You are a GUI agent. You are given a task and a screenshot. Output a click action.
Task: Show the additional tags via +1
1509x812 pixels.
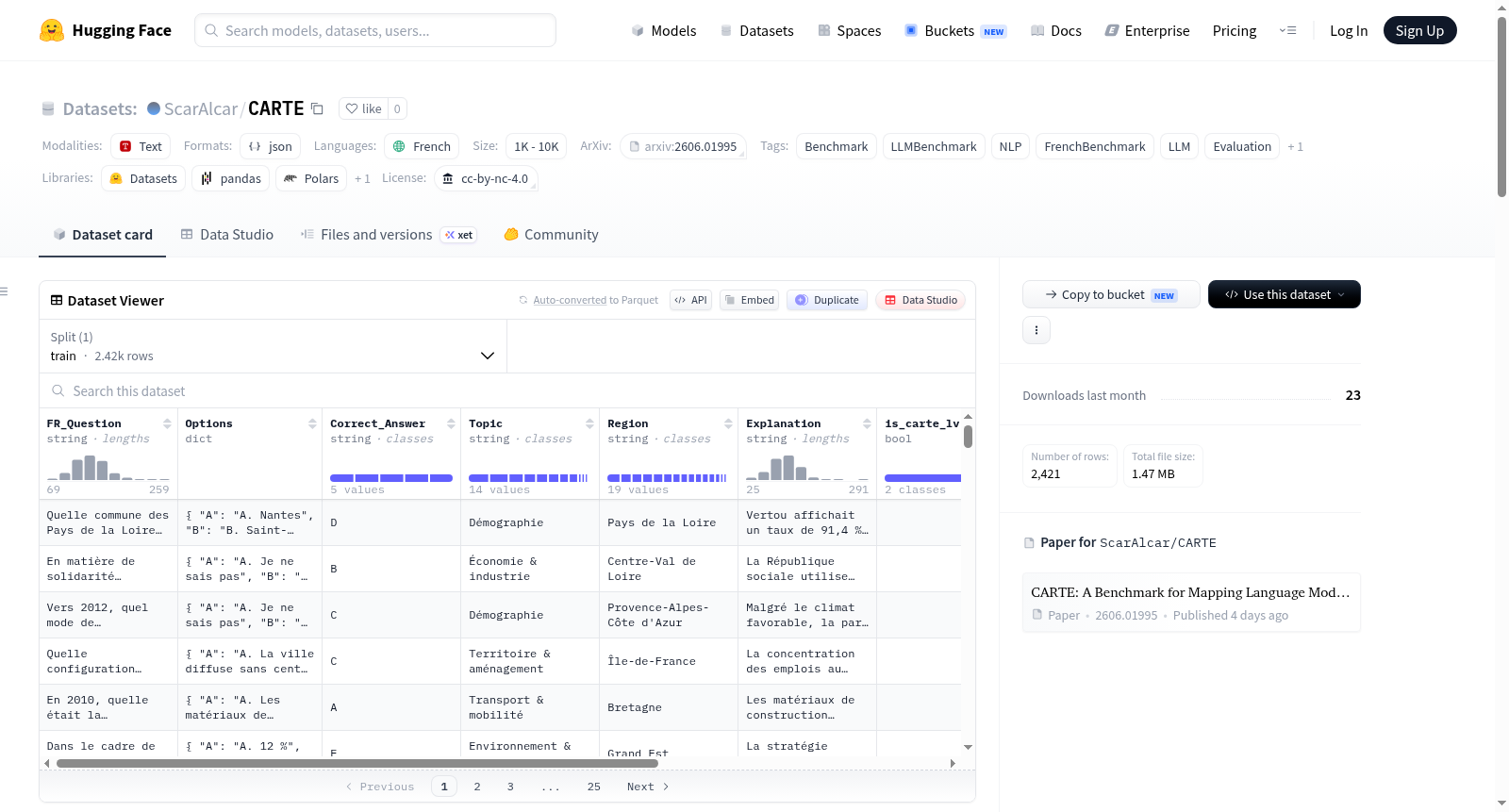tap(1295, 146)
